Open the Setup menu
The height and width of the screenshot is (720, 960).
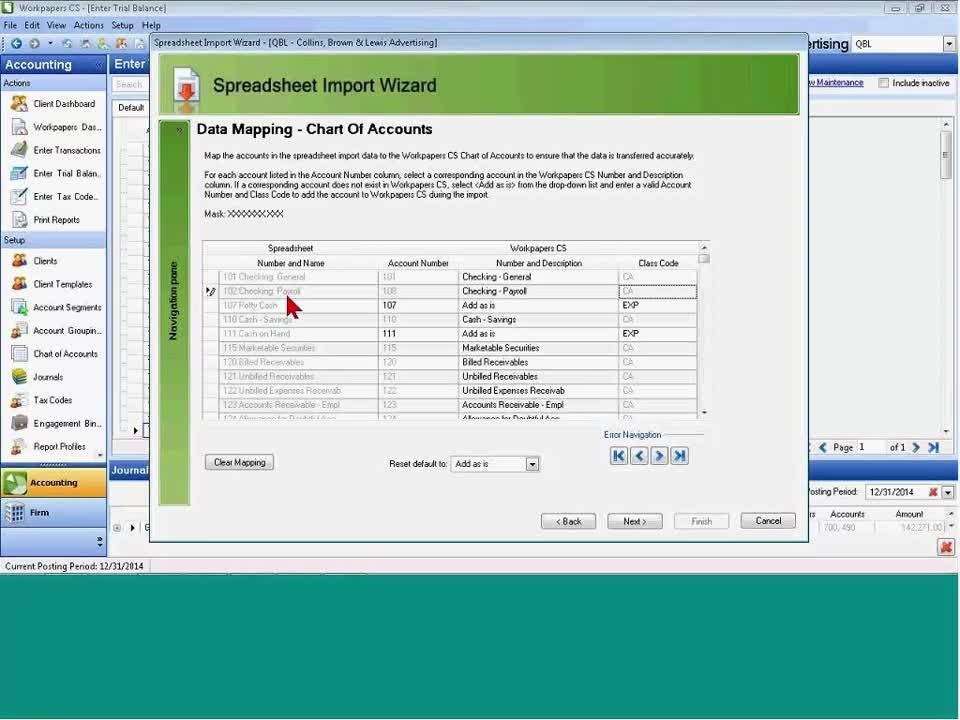(122, 25)
